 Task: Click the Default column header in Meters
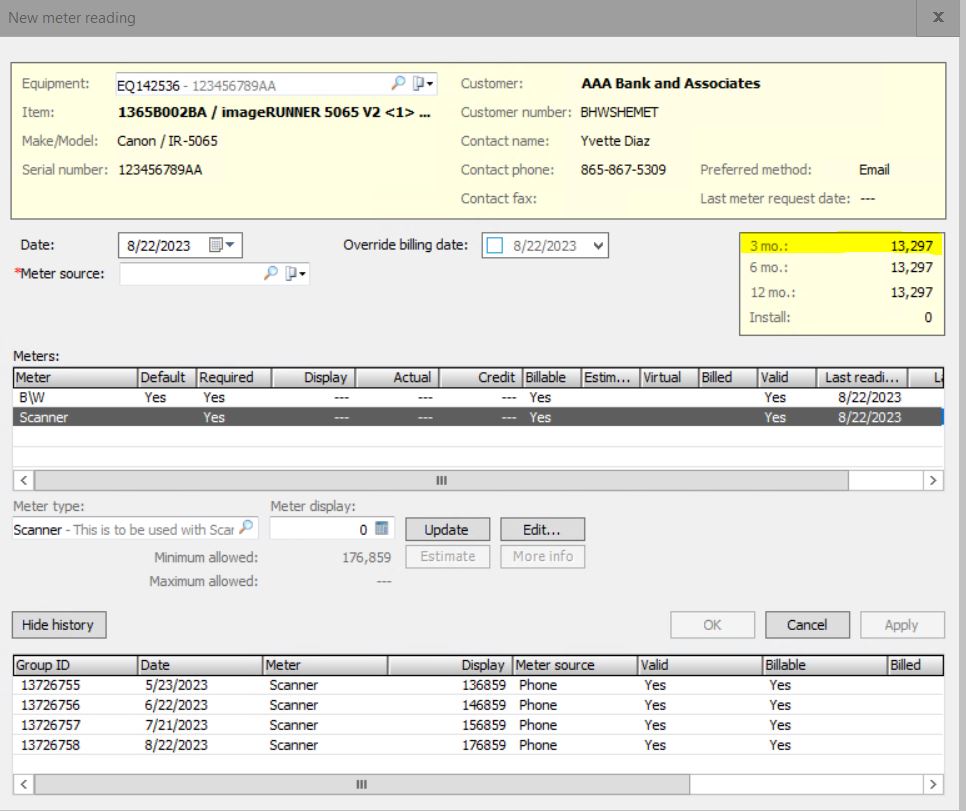(166, 377)
